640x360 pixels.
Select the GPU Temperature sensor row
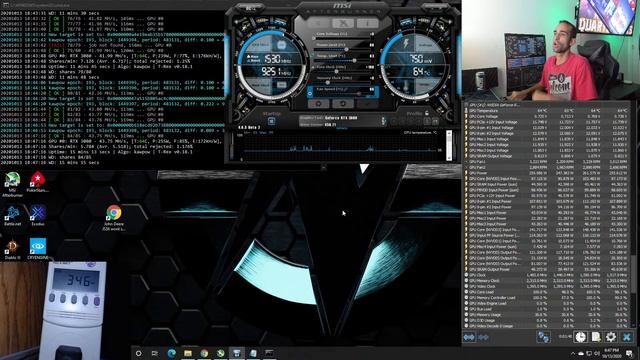coord(547,111)
